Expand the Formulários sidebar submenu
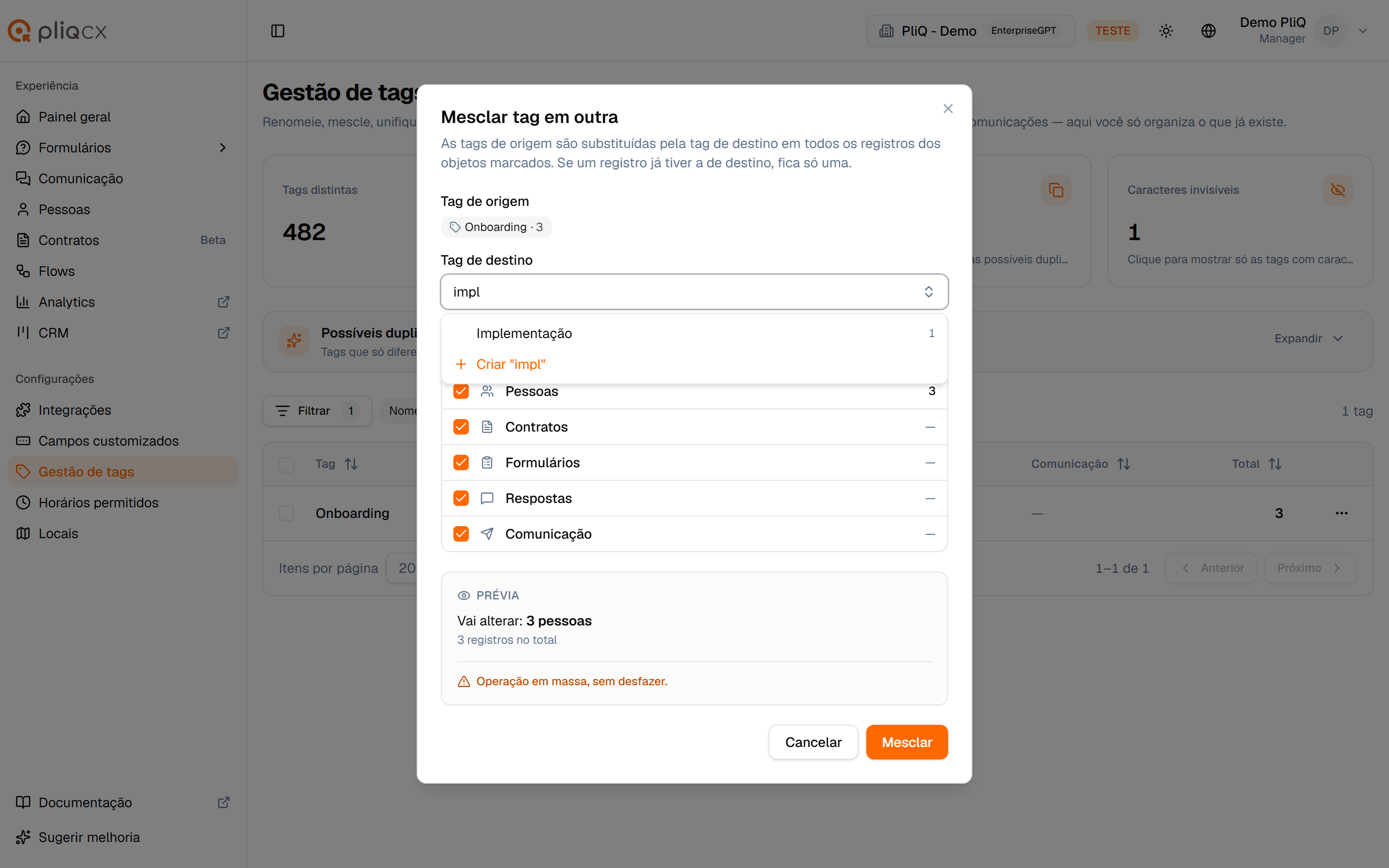 pyautogui.click(x=223, y=148)
